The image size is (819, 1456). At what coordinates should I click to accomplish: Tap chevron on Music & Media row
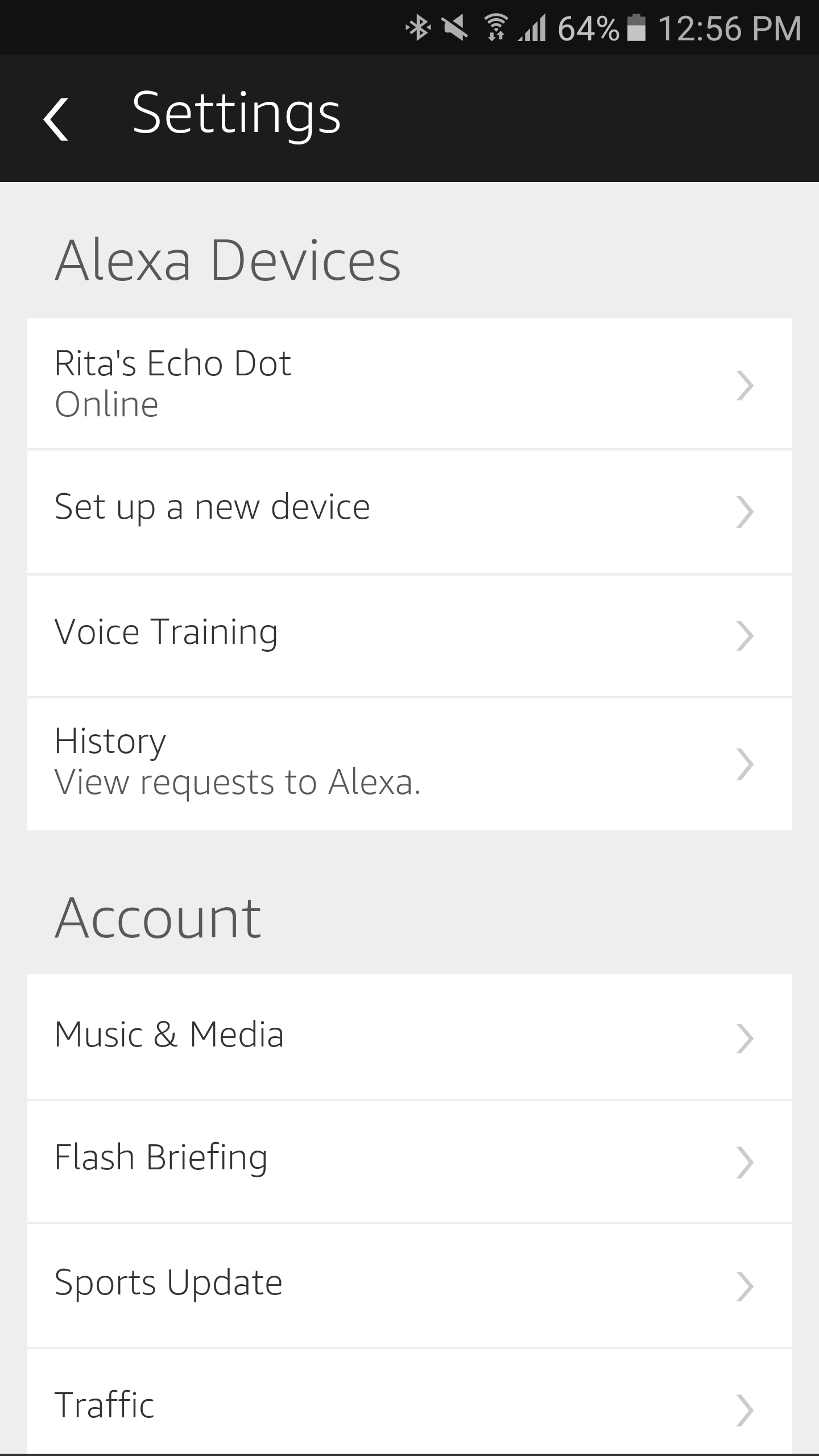tap(744, 1039)
